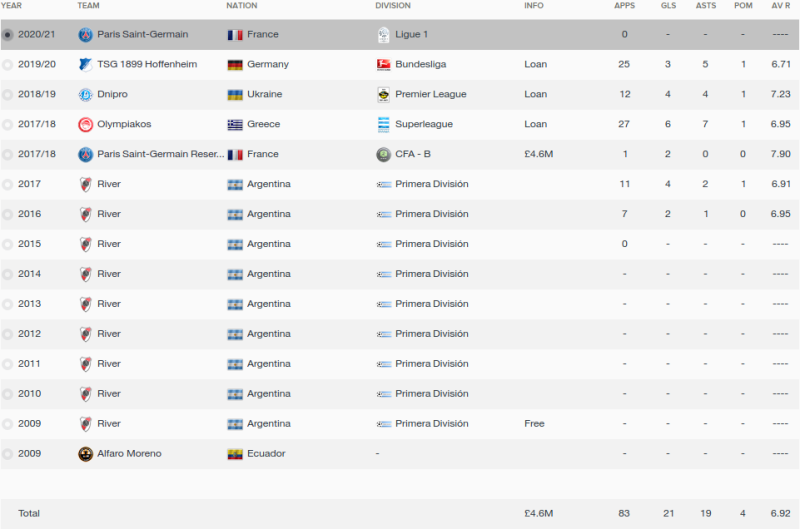
Task: Click the Ukraine flag icon
Action: click(x=235, y=95)
